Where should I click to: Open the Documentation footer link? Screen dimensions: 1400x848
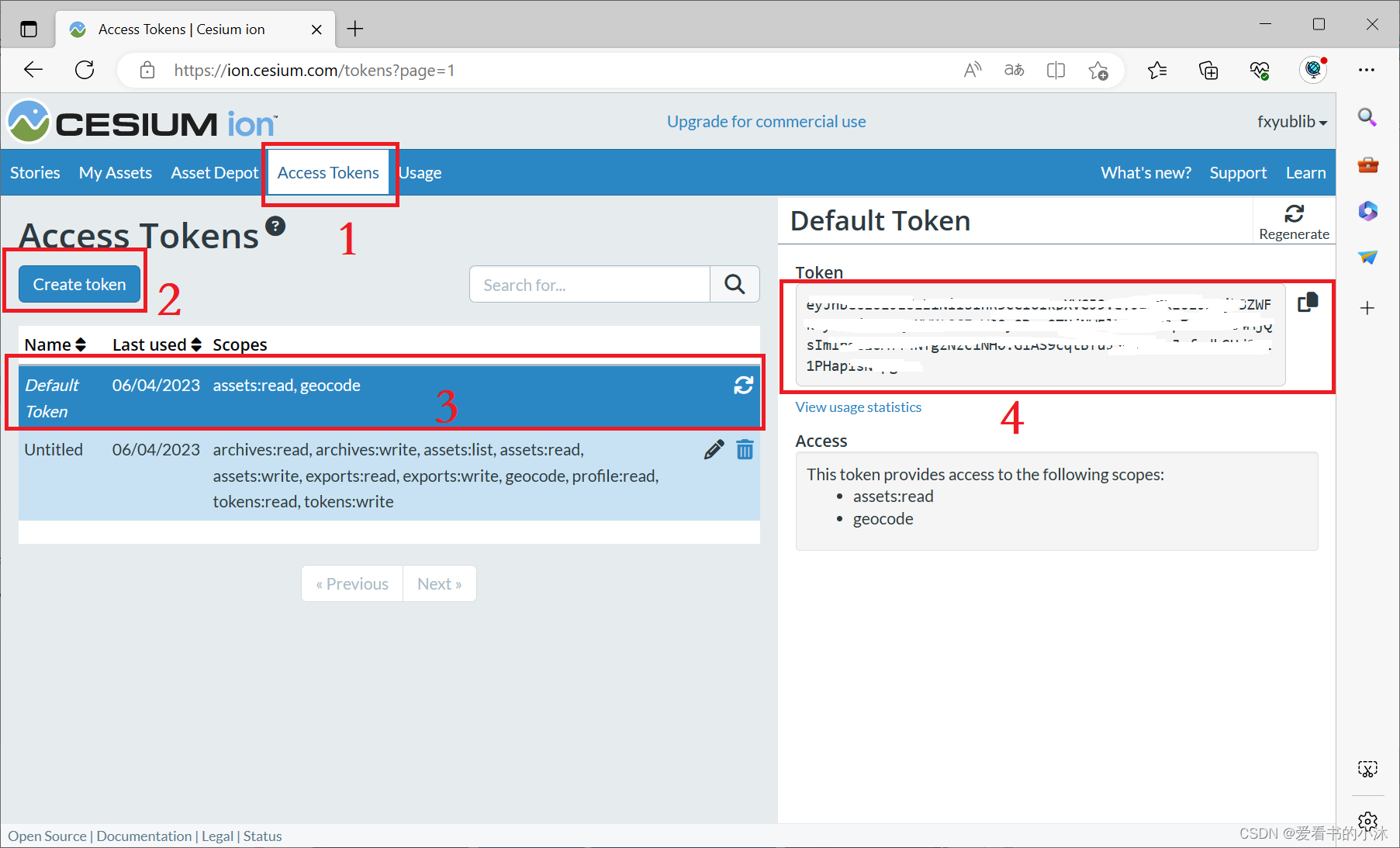pos(144,836)
